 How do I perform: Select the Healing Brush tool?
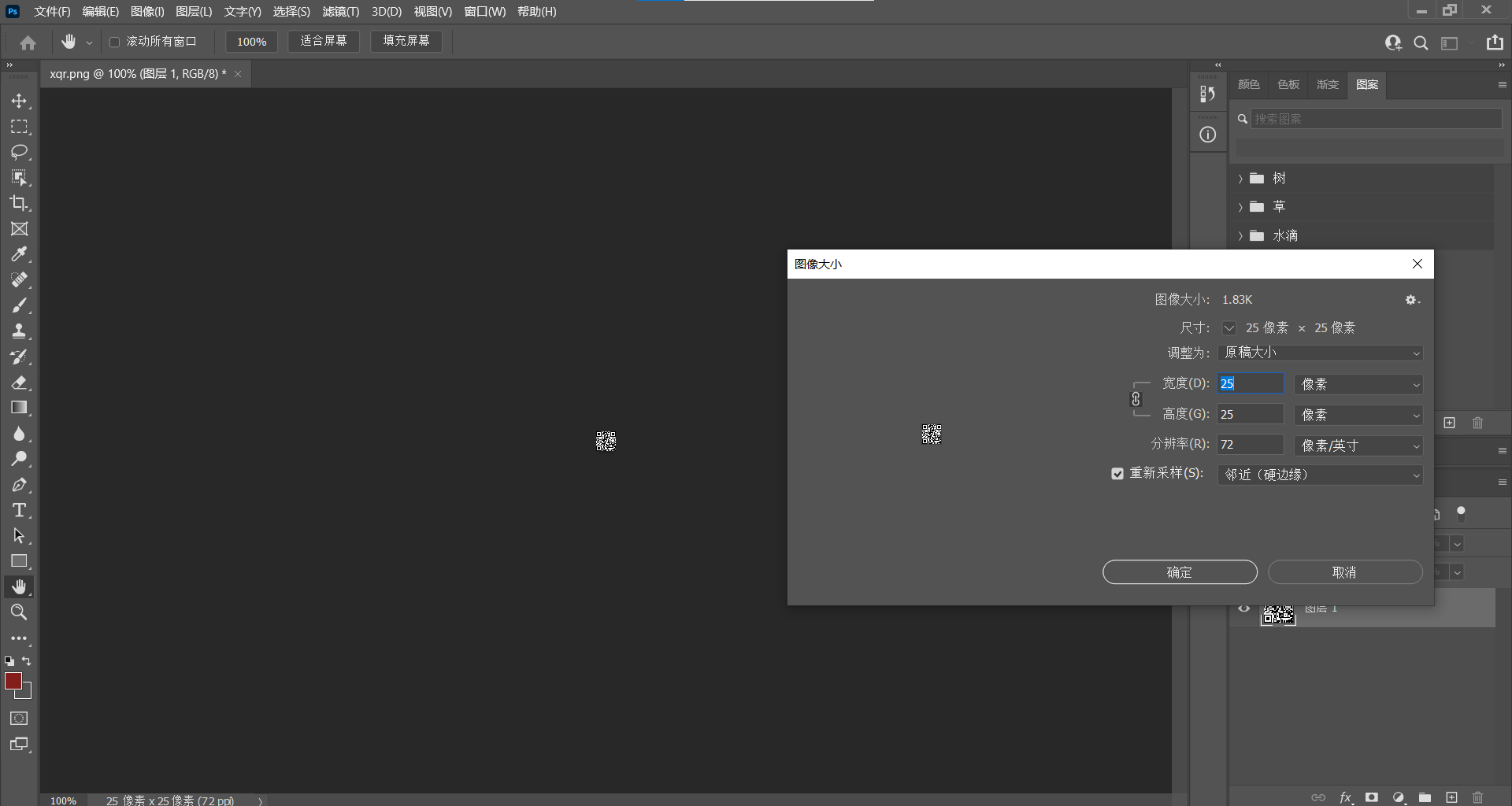pyautogui.click(x=19, y=280)
